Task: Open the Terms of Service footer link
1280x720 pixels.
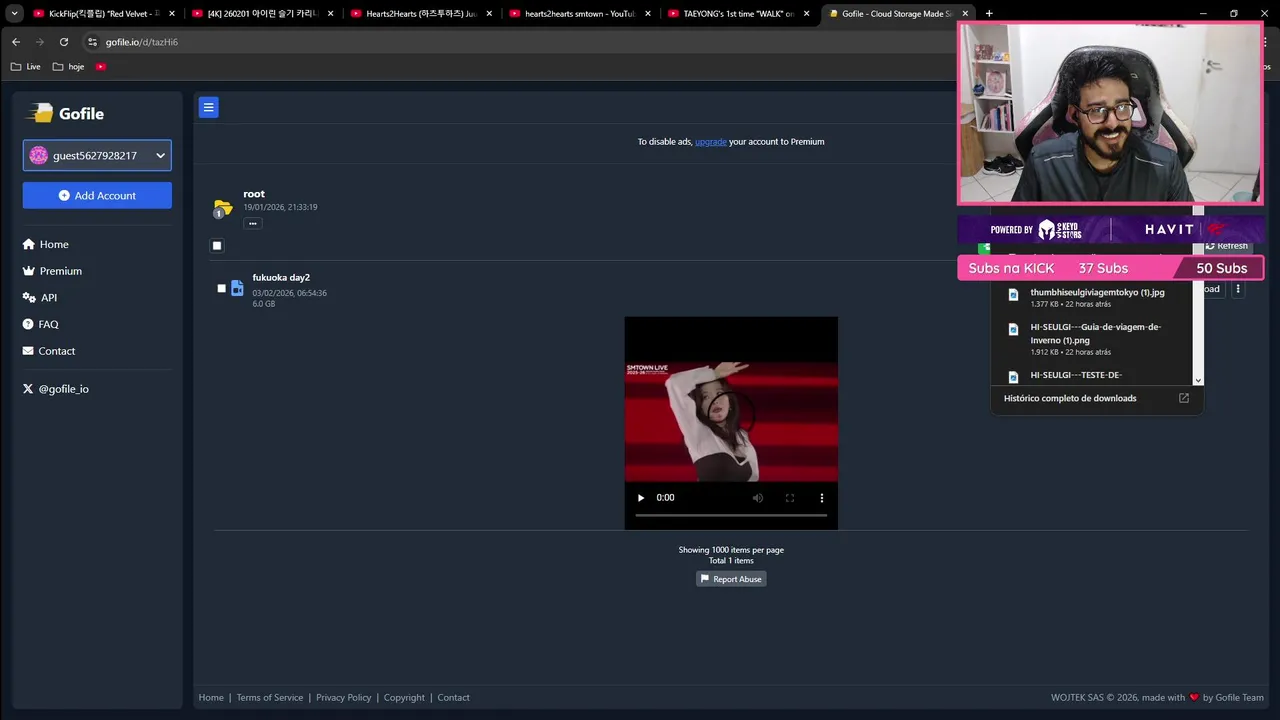Action: 270,698
